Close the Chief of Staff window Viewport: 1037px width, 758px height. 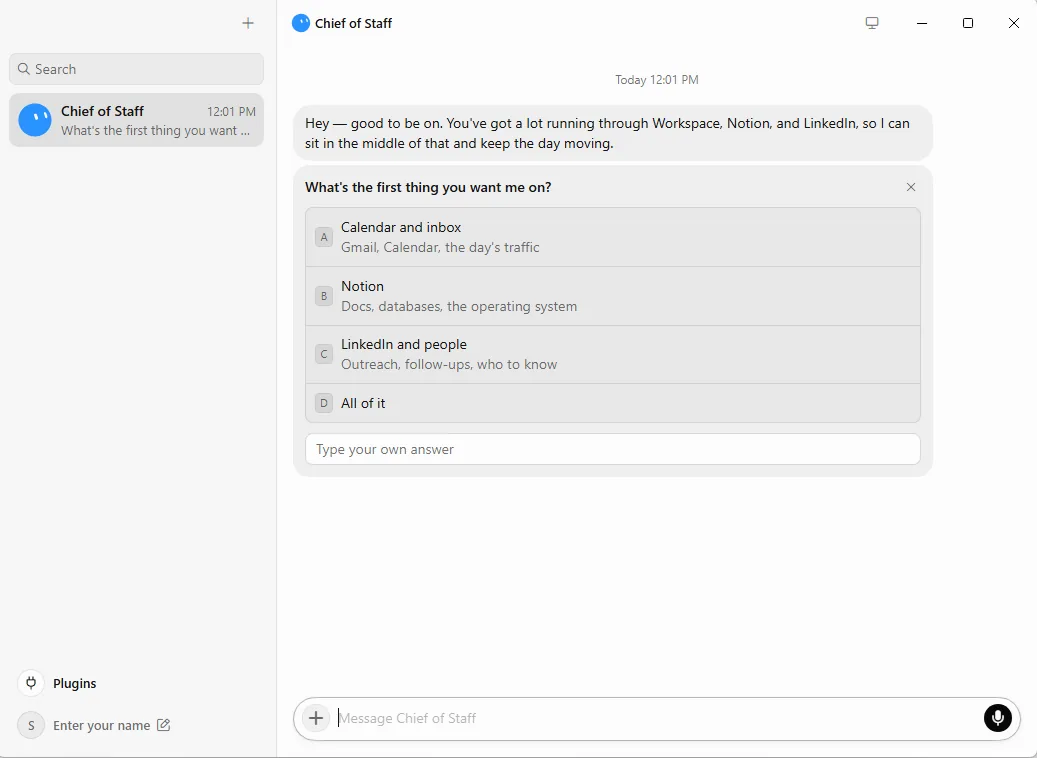pyautogui.click(x=1014, y=23)
